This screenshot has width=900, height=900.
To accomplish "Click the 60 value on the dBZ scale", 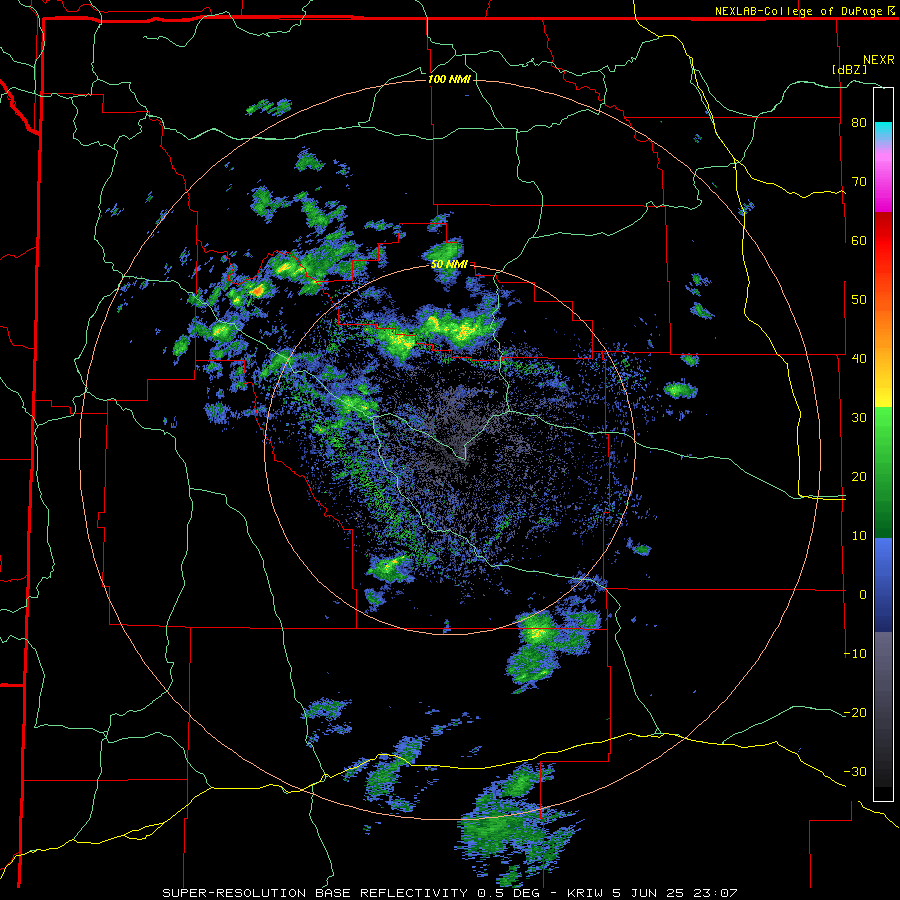I will 859,240.
